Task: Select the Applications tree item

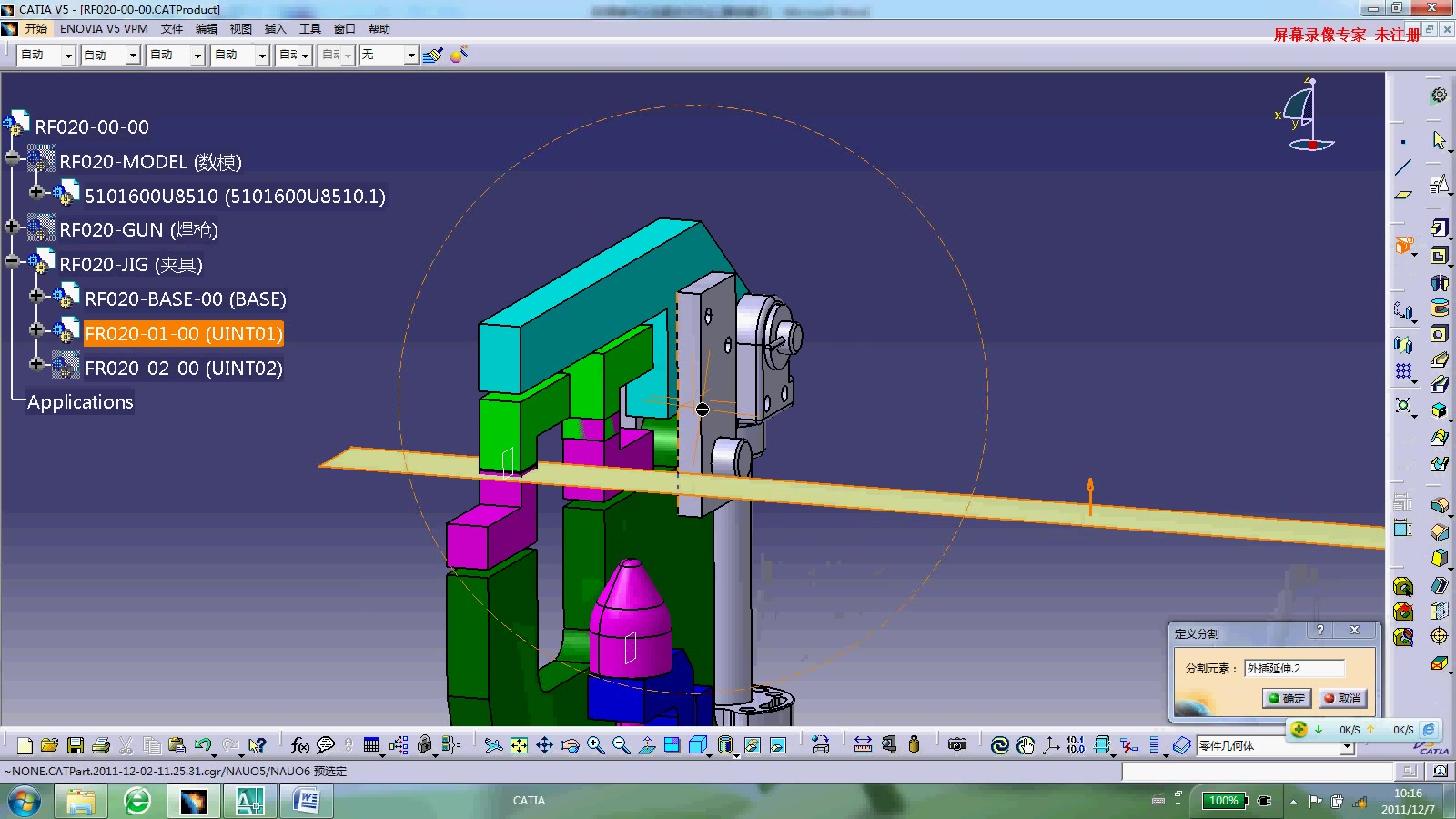Action: 80,402
